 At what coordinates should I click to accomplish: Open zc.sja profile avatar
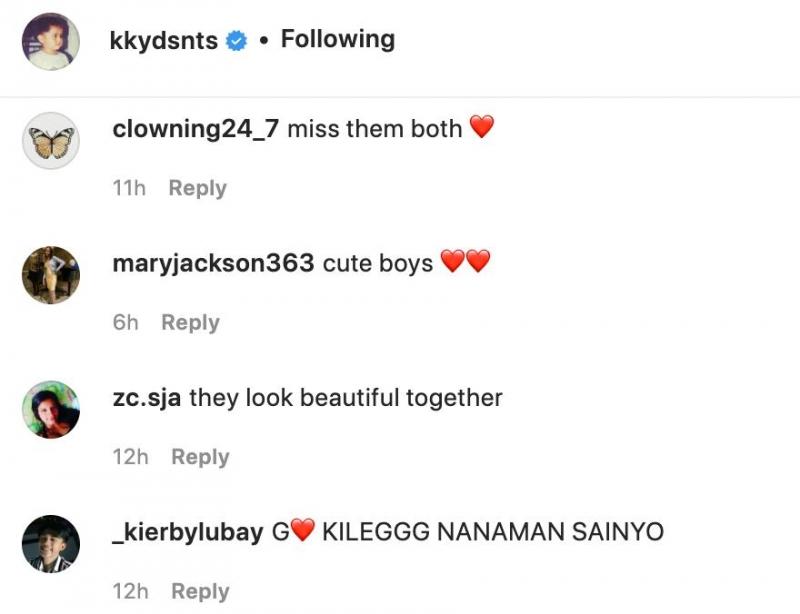point(51,410)
